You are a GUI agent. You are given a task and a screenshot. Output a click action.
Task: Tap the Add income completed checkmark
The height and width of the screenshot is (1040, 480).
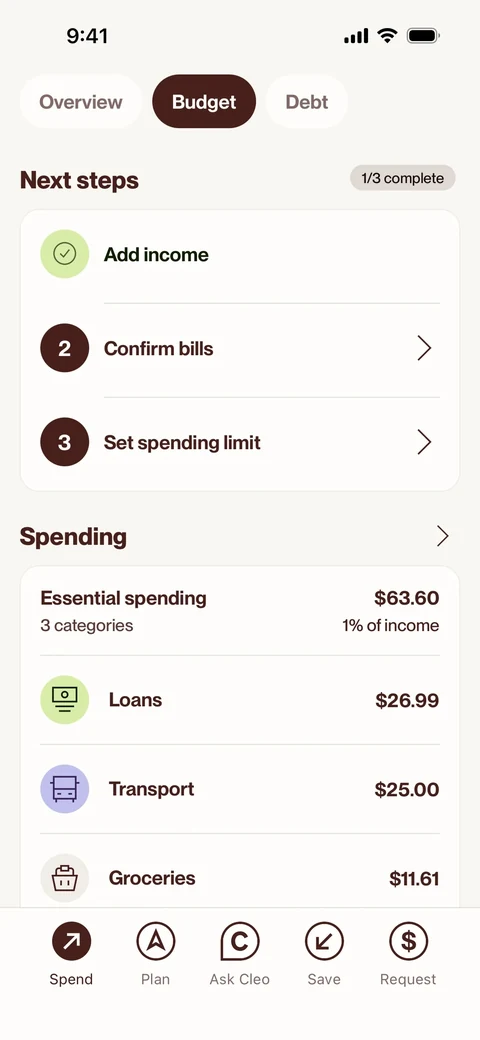(x=64, y=254)
